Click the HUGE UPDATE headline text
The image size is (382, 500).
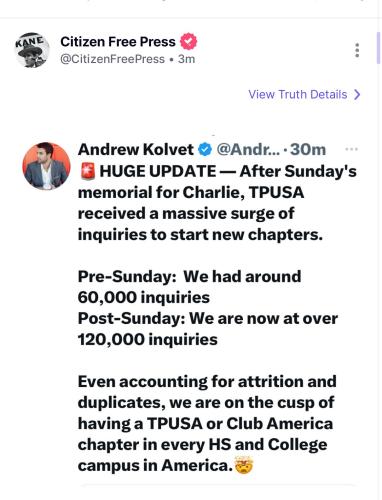pos(158,171)
